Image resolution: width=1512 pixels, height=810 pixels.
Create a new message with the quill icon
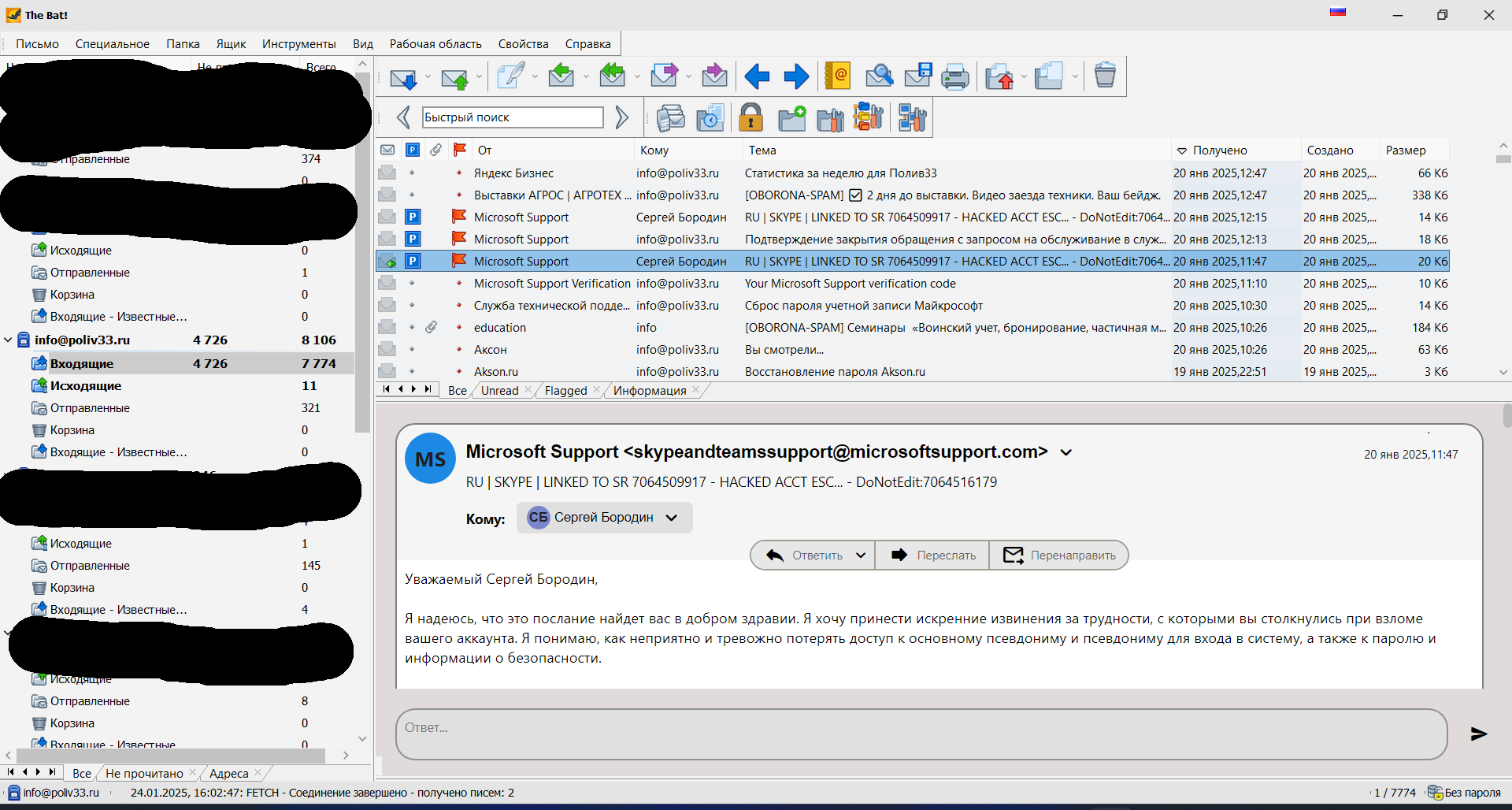coord(510,76)
